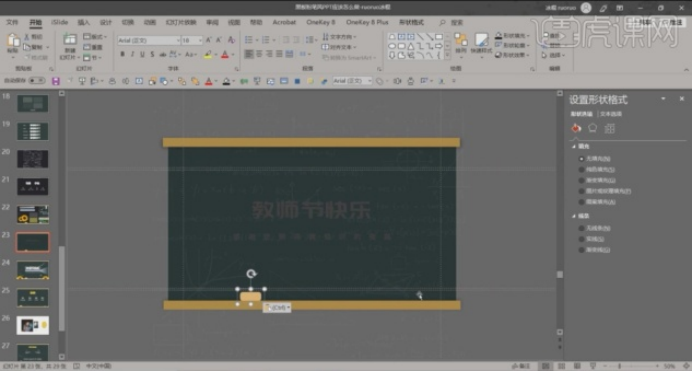692x371 pixels.
Task: Open the Fill & Line tab icon
Action: [x=576, y=128]
